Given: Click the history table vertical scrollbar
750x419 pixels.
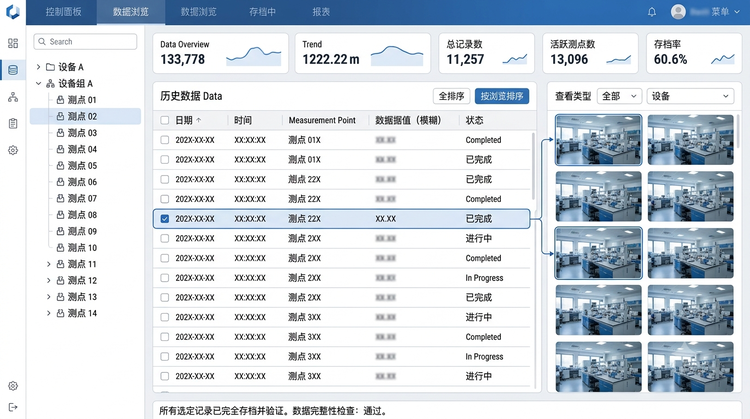Looking at the screenshot, I should coord(533,166).
